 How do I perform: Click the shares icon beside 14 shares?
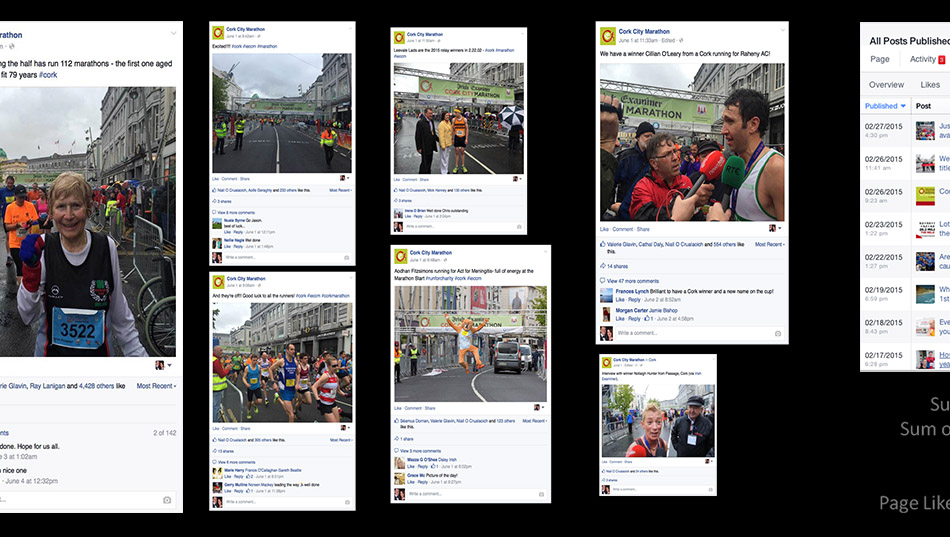pos(603,266)
